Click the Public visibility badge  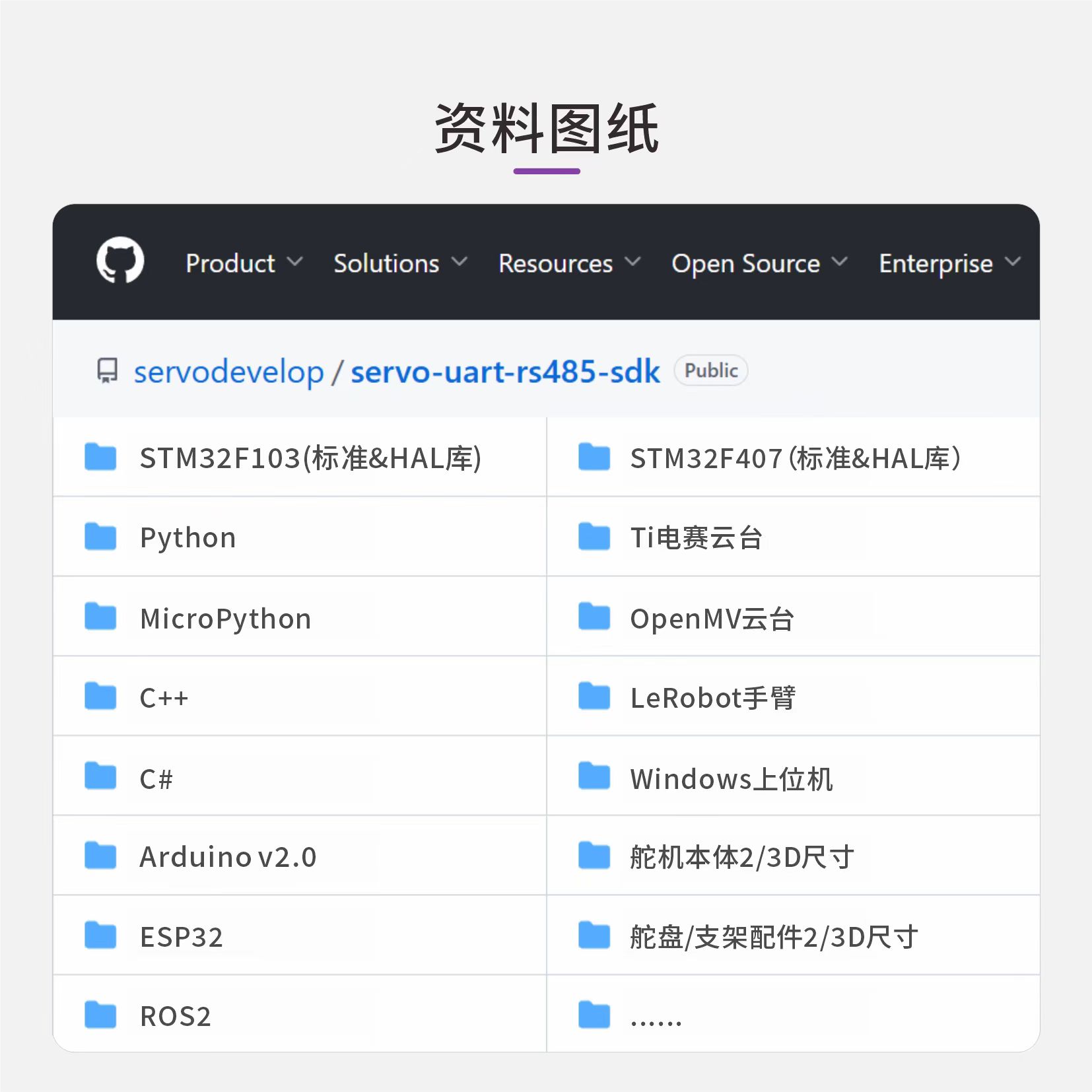(x=710, y=370)
